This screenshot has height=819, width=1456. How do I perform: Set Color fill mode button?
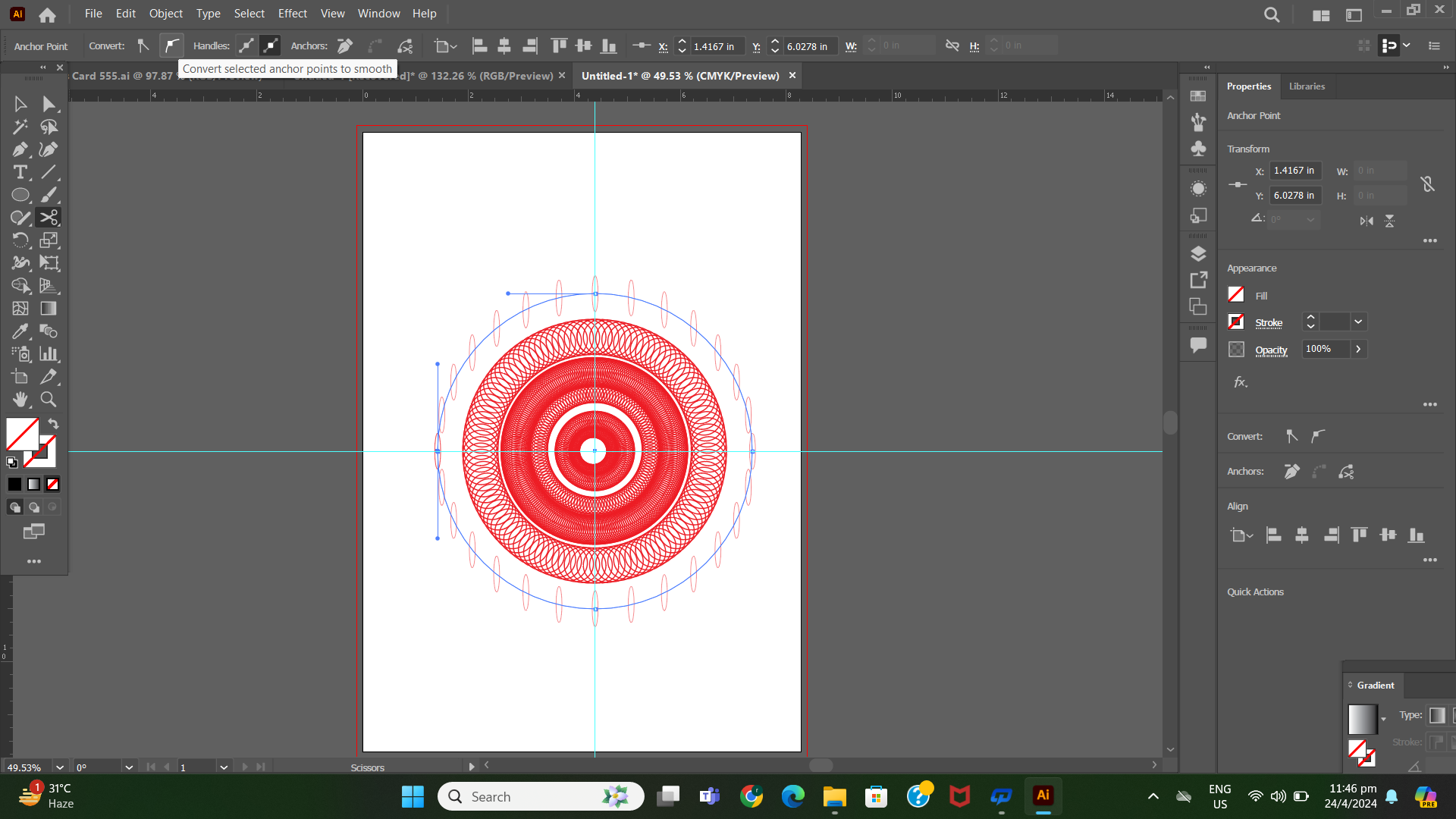(15, 485)
